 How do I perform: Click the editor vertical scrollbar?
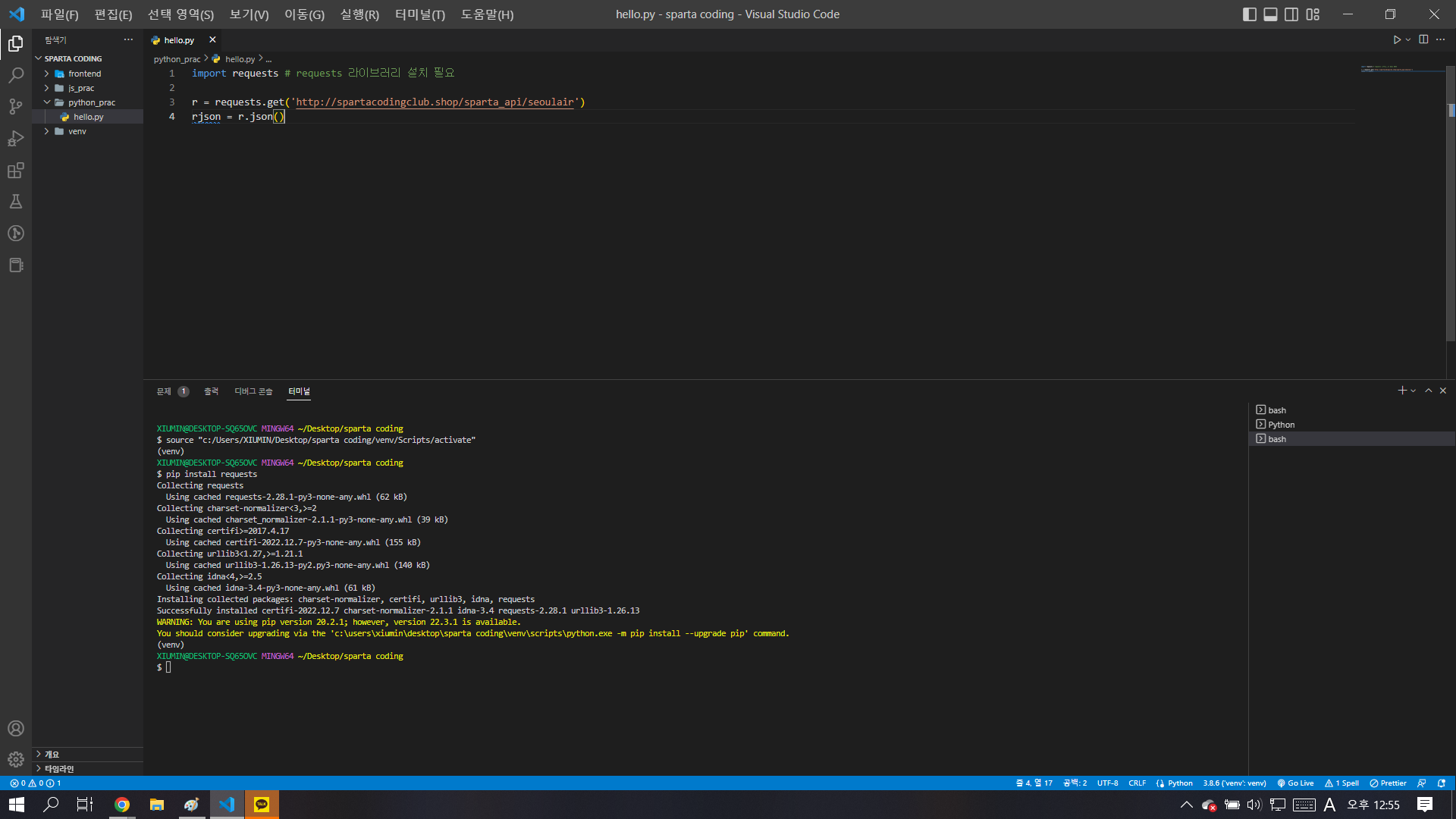coord(1451,205)
